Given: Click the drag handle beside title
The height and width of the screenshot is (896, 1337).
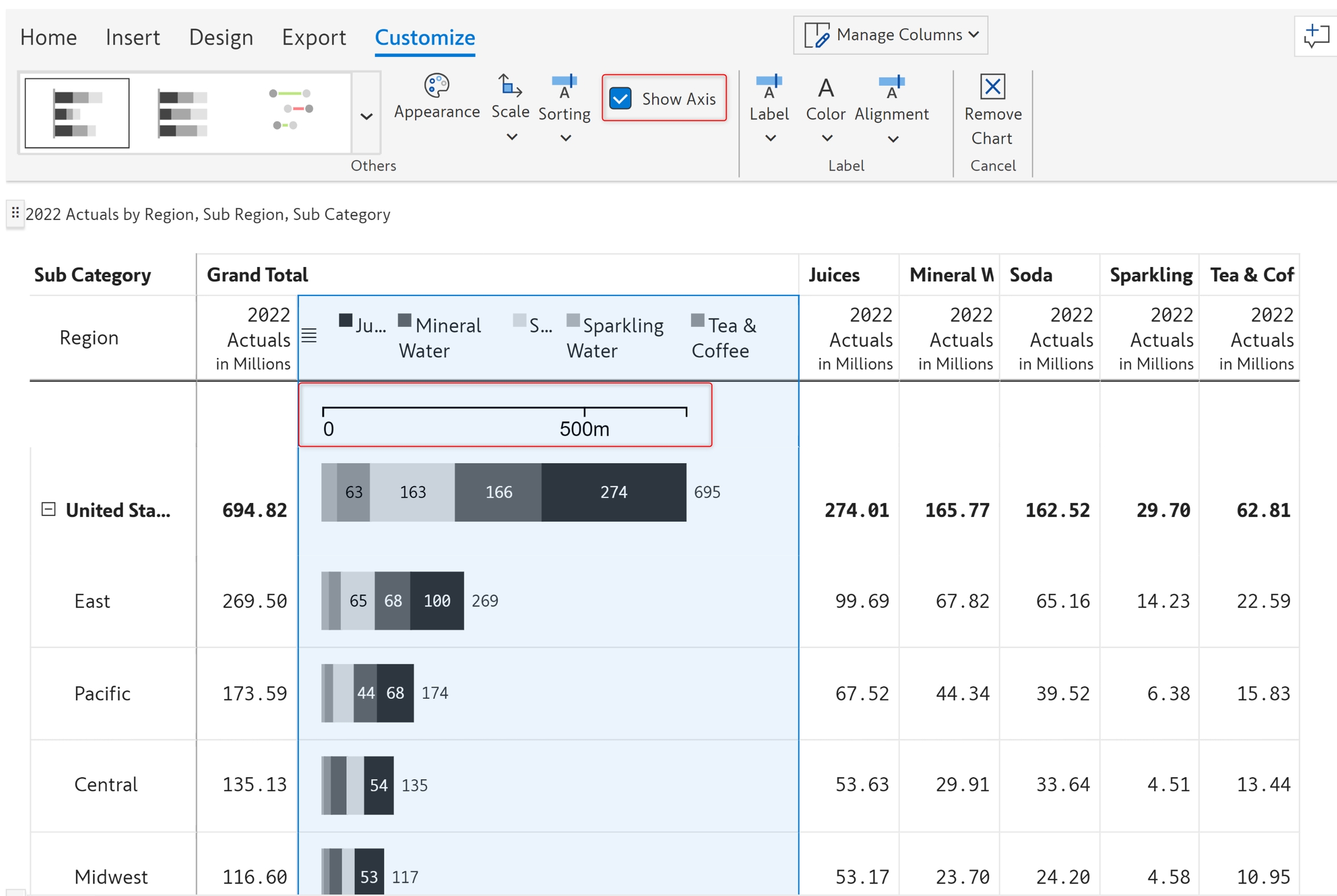Looking at the screenshot, I should point(15,213).
